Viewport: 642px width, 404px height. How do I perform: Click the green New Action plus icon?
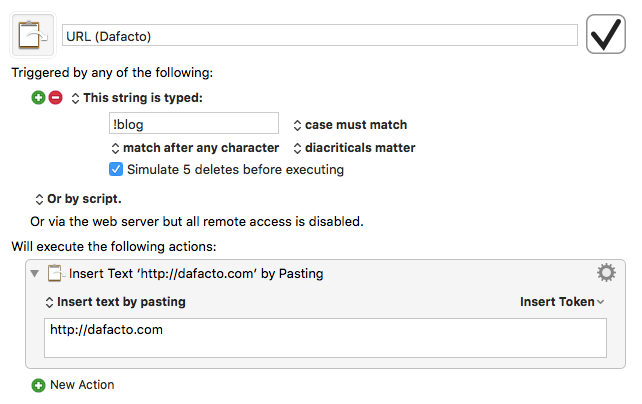38,385
